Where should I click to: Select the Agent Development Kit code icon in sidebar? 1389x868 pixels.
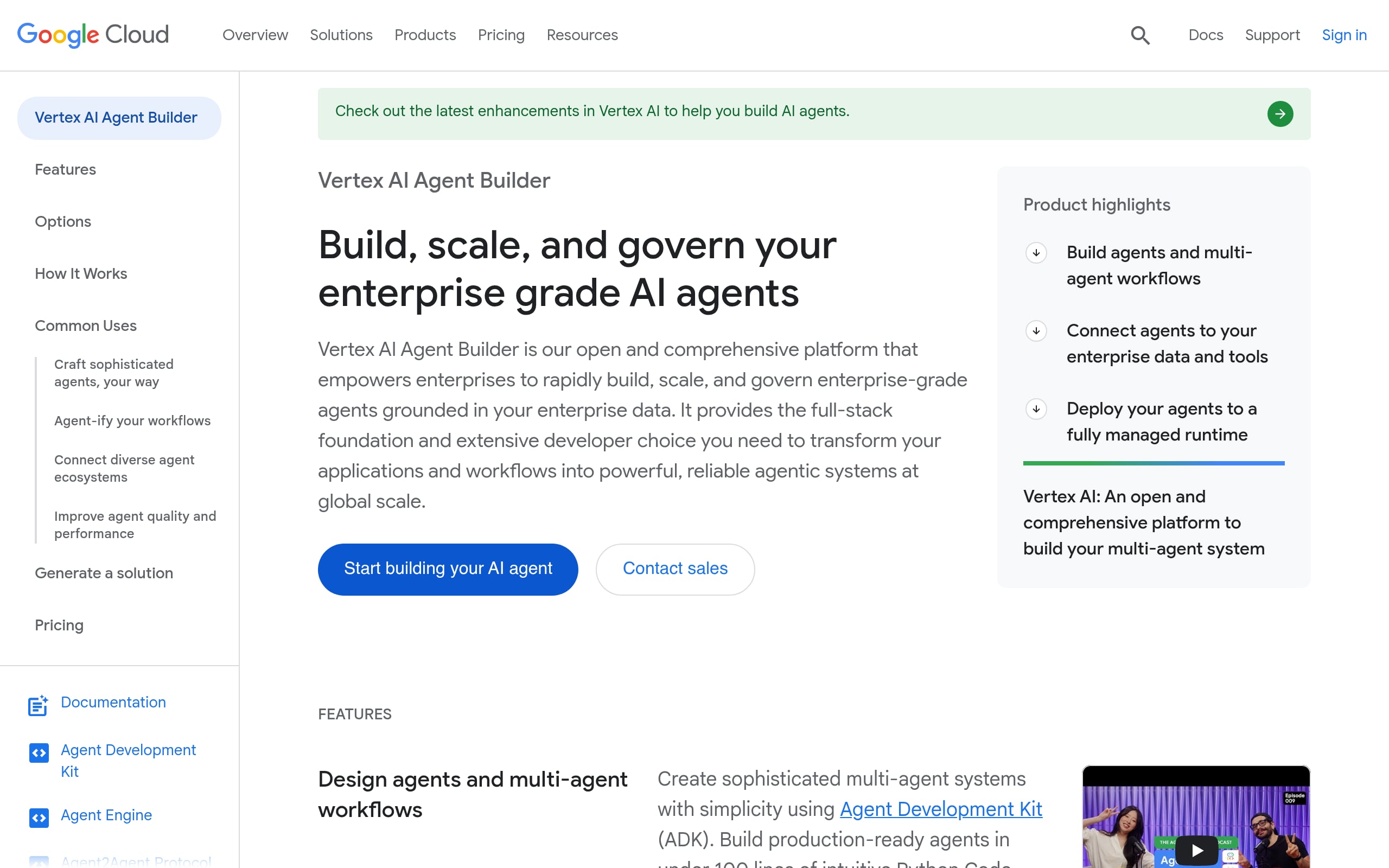39,753
